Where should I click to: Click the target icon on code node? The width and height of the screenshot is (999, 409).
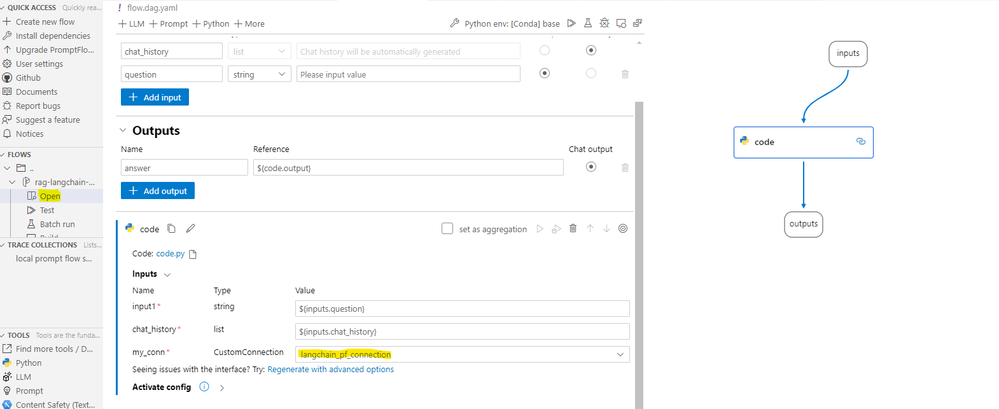click(x=623, y=229)
